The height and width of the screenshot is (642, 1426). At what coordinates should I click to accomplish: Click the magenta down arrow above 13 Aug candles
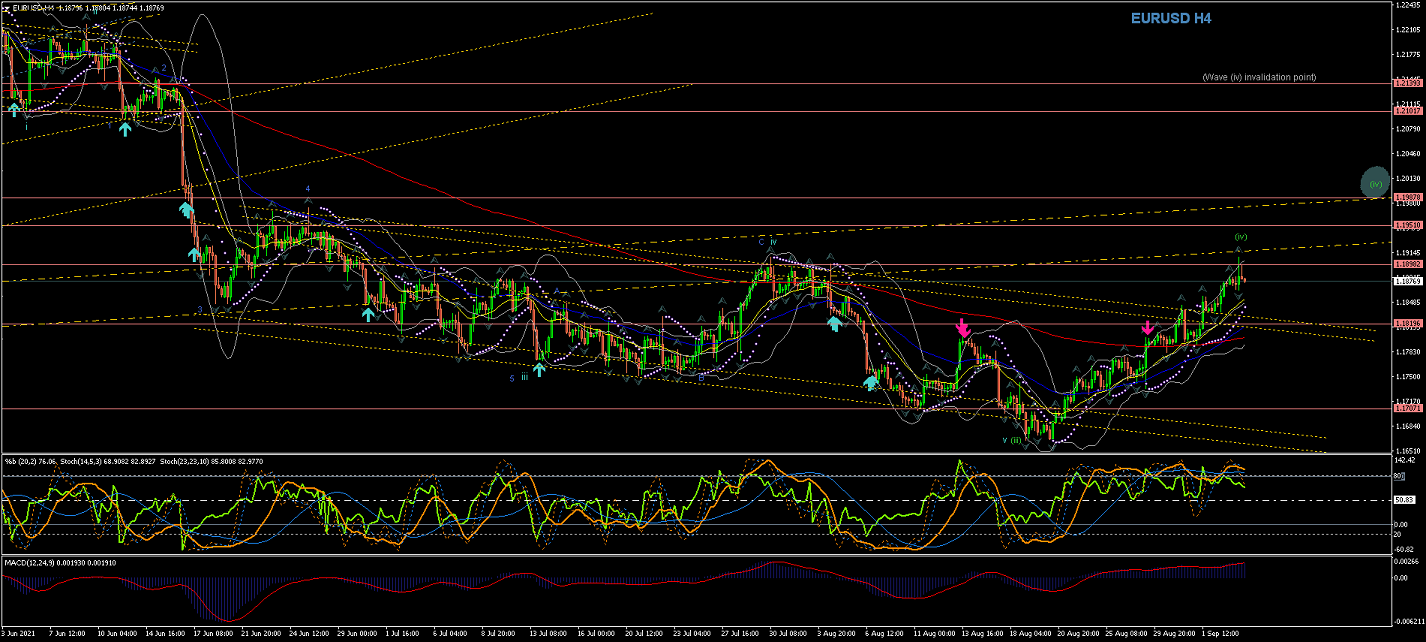pos(962,327)
